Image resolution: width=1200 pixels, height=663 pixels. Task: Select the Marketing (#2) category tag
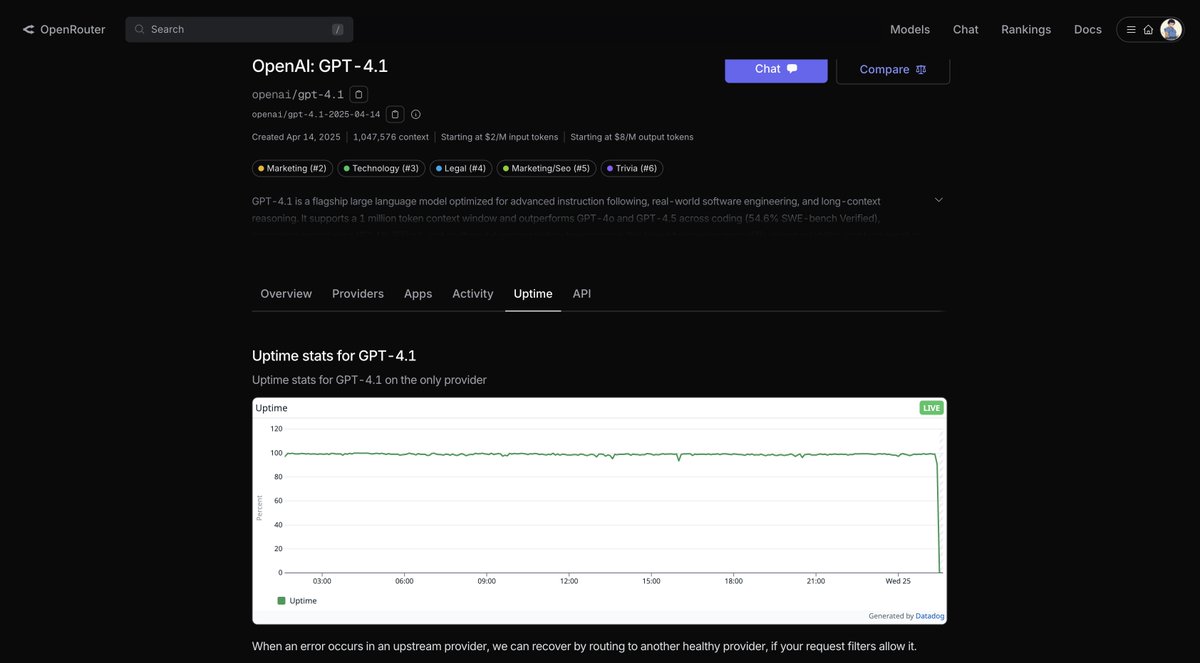pyautogui.click(x=293, y=169)
